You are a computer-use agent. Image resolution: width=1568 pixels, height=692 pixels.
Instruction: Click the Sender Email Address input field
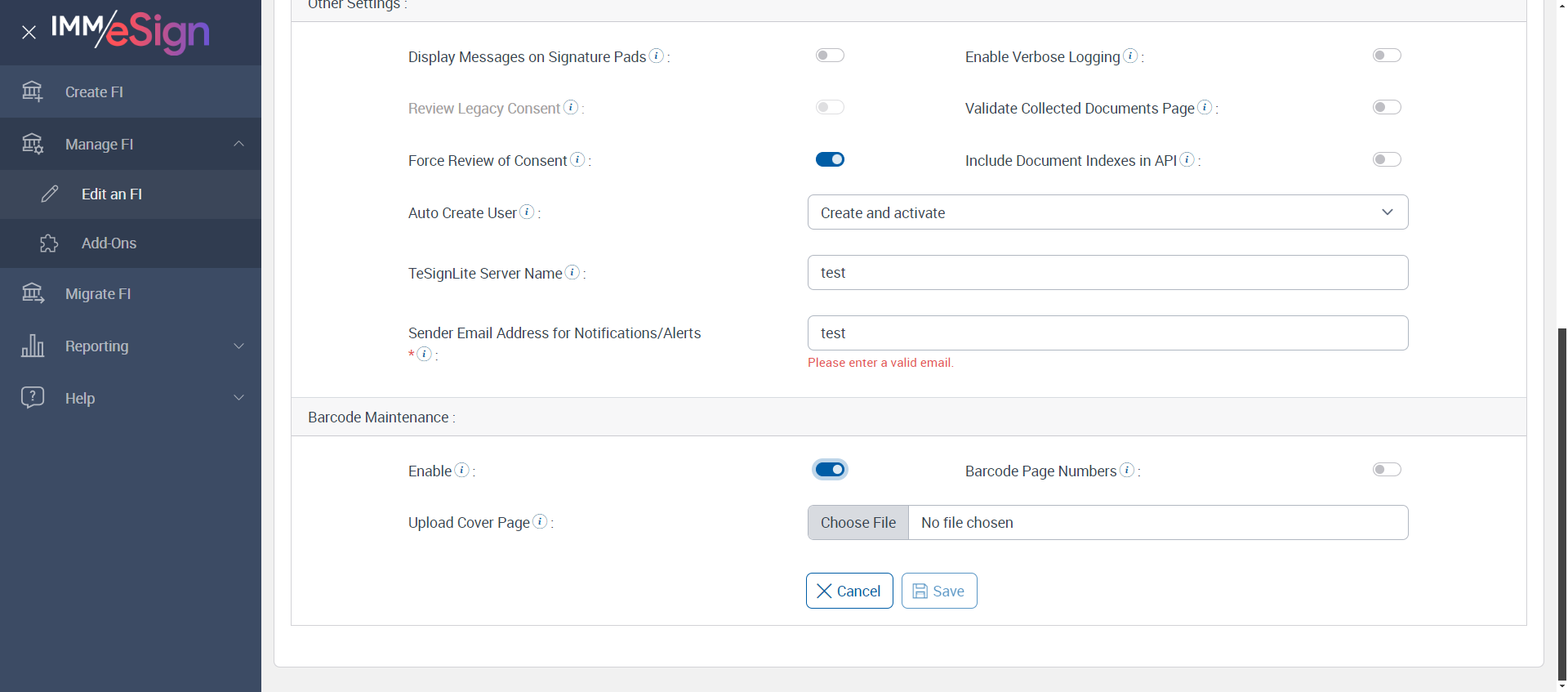[1107, 333]
